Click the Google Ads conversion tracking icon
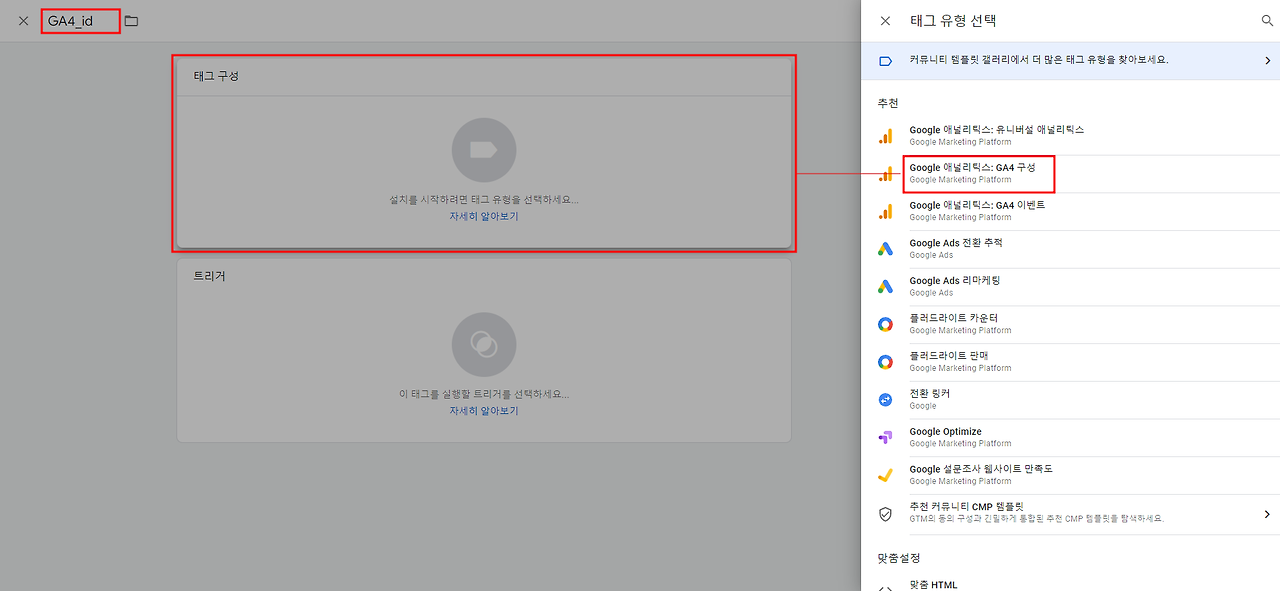Image resolution: width=1280 pixels, height=591 pixels. 885,249
